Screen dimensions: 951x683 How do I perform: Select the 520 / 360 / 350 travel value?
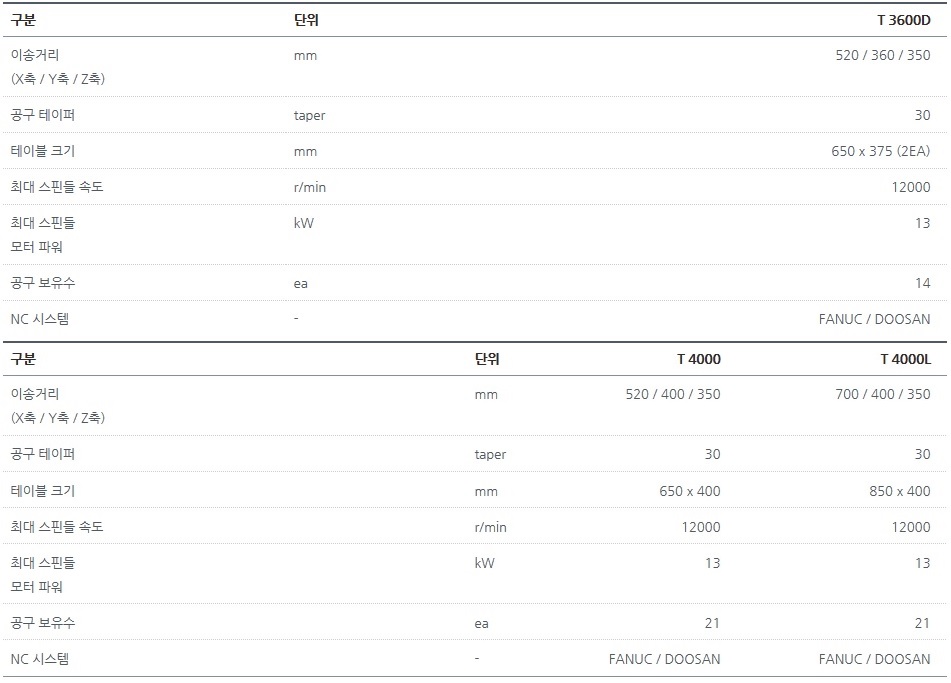click(882, 55)
